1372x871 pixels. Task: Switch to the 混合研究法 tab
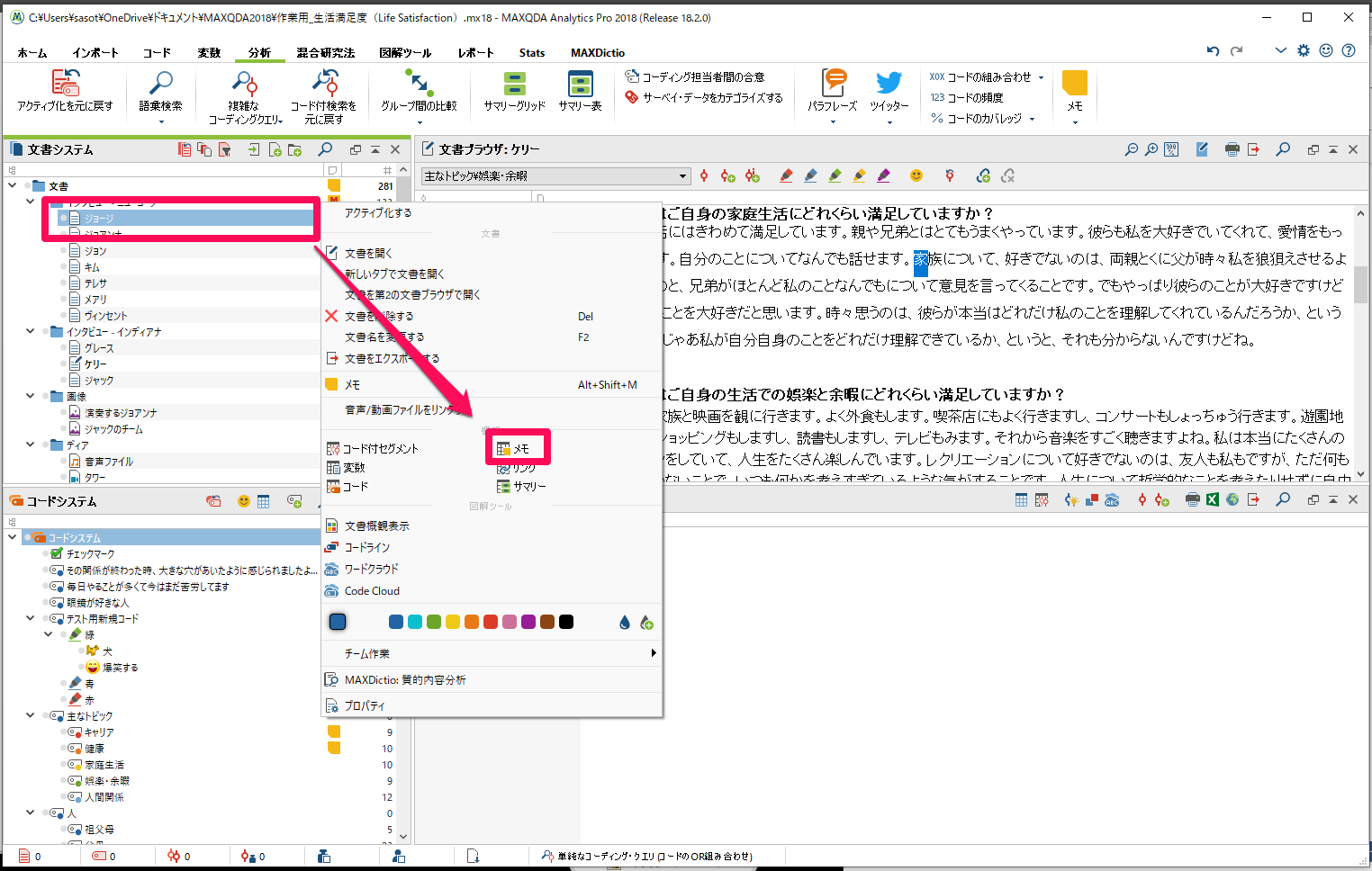click(326, 53)
